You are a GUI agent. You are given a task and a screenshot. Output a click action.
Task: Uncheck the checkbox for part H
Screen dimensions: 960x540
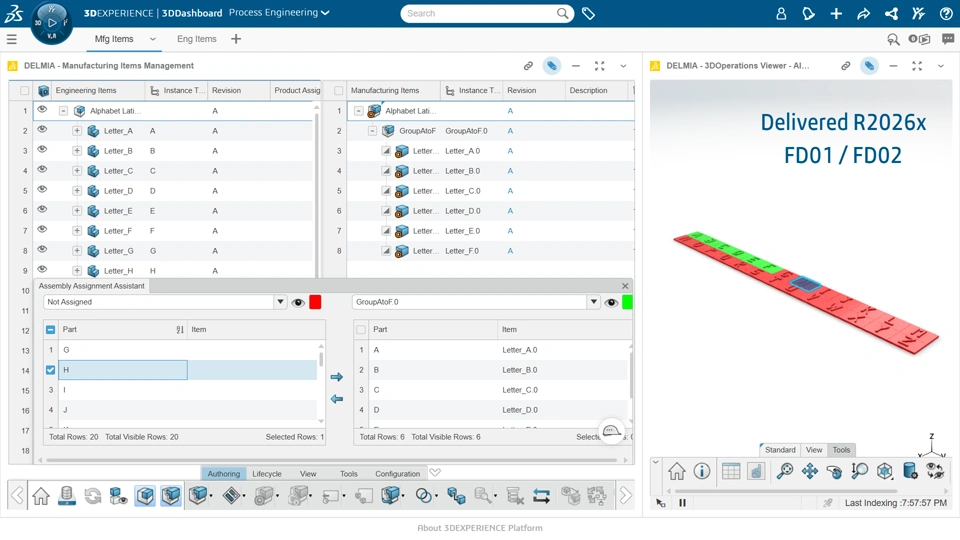tap(50, 370)
